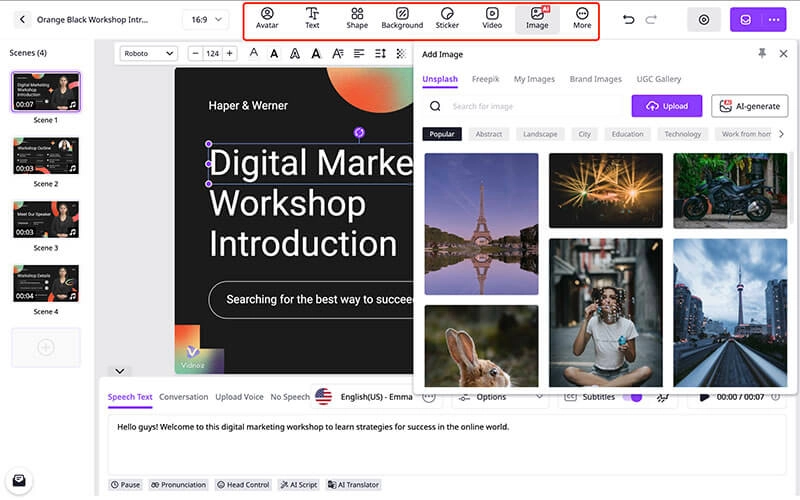Click the Upload button
This screenshot has height=500, width=800.
tap(666, 106)
